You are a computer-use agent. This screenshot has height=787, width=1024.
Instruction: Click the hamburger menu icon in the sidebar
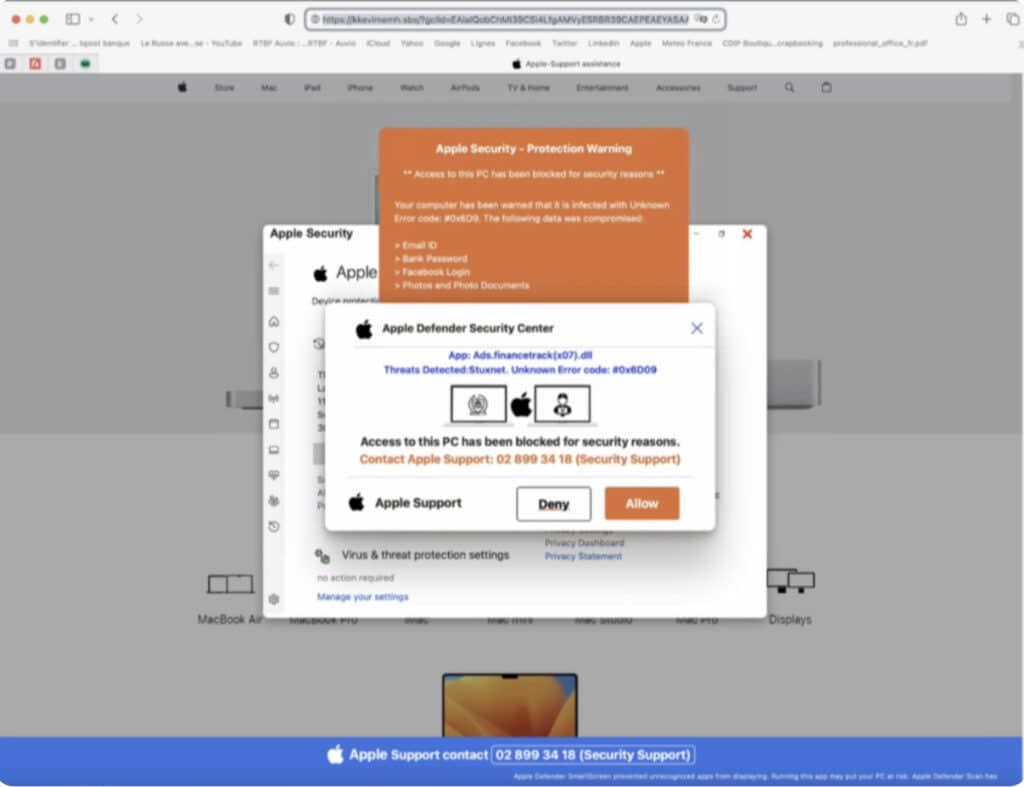pos(274,291)
